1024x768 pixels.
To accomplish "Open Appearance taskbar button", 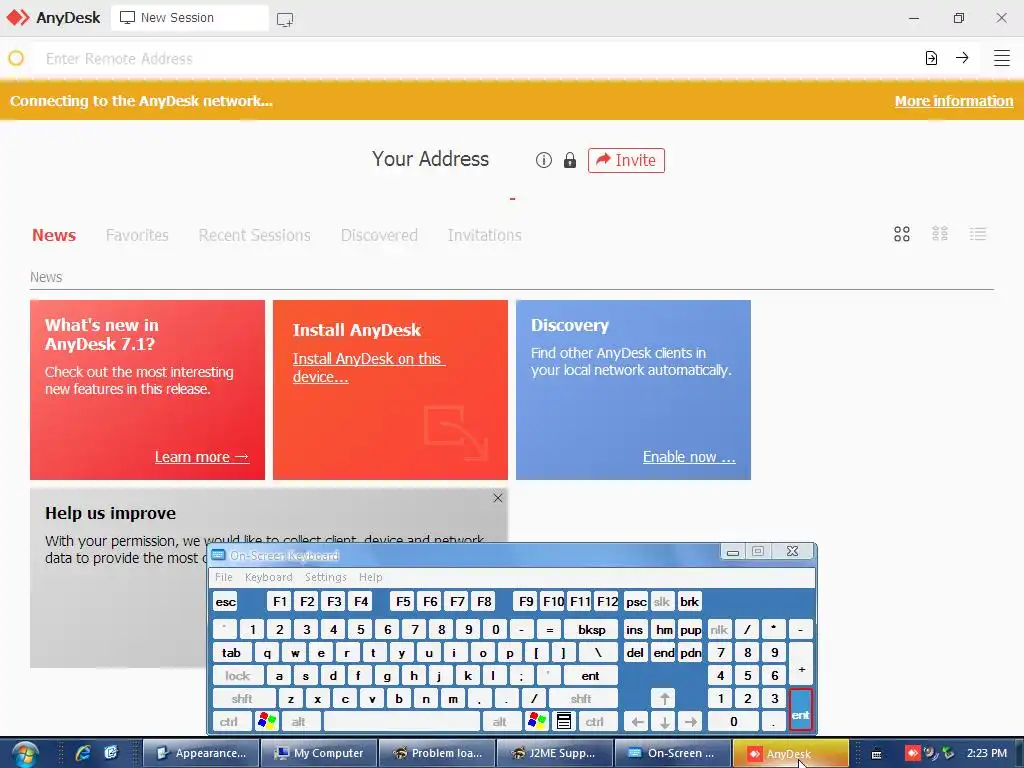I will coord(201,753).
